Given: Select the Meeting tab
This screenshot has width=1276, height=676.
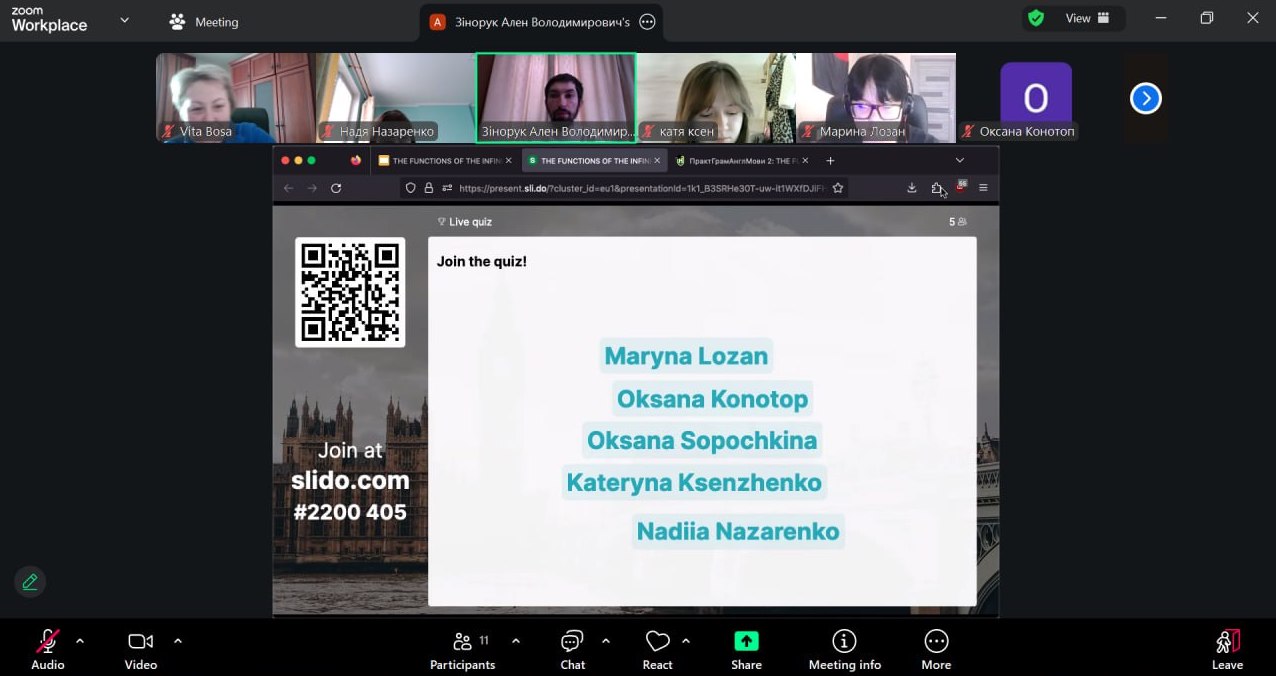Looking at the screenshot, I should tap(205, 21).
